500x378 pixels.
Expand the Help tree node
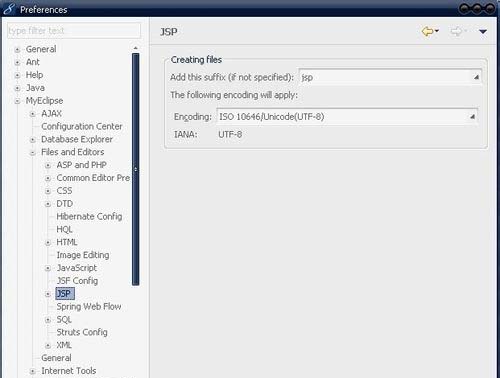[x=17, y=75]
